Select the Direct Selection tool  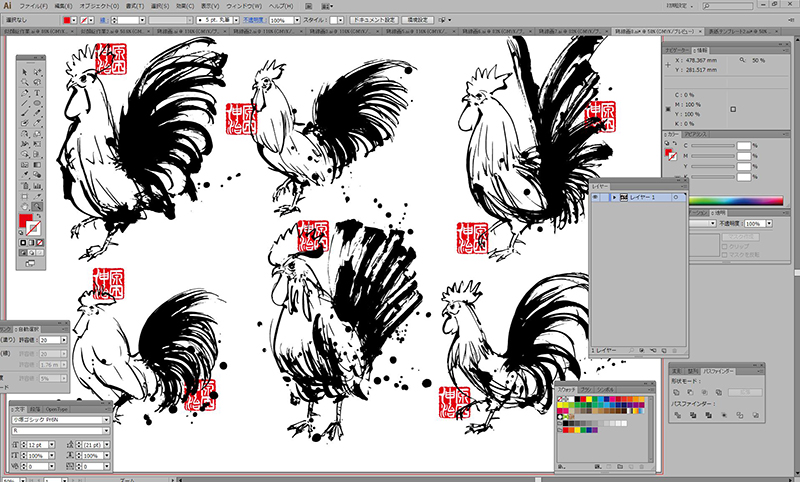(37, 72)
